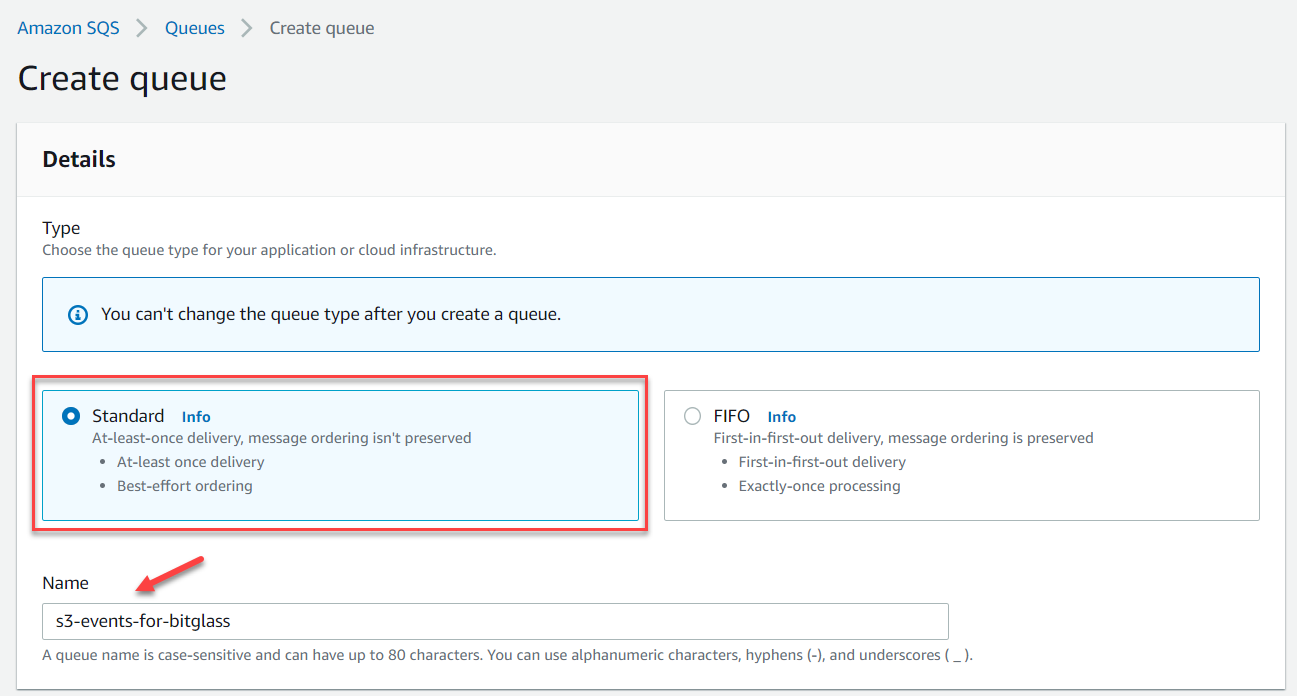Click the breadcrumb chevron after Queues
1297x696 pixels.
pyautogui.click(x=245, y=28)
